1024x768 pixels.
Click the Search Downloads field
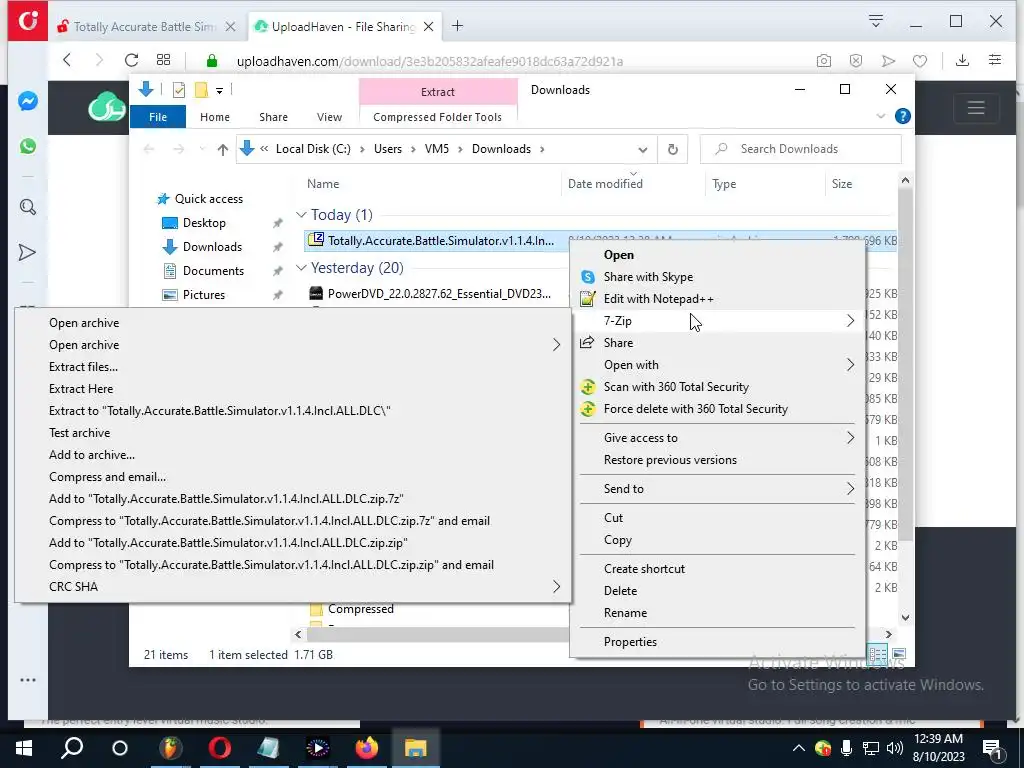point(801,149)
